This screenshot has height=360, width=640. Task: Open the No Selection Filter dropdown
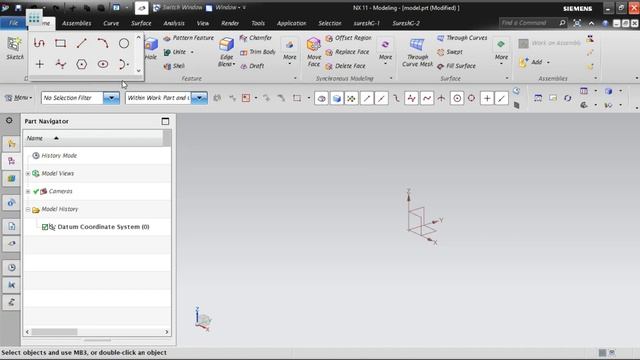pos(111,98)
